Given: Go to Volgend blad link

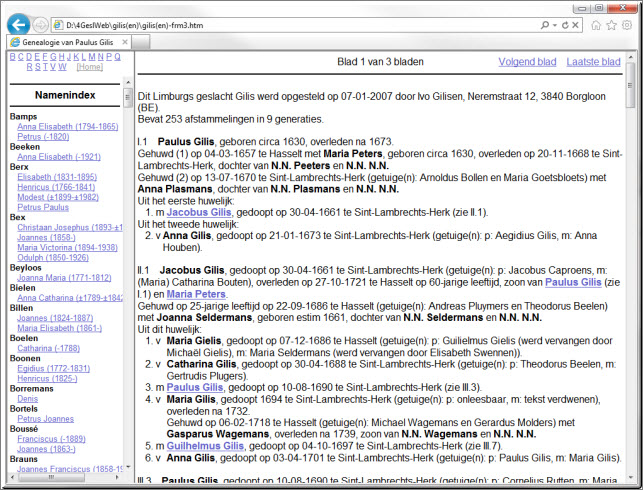Looking at the screenshot, I should [x=527, y=62].
